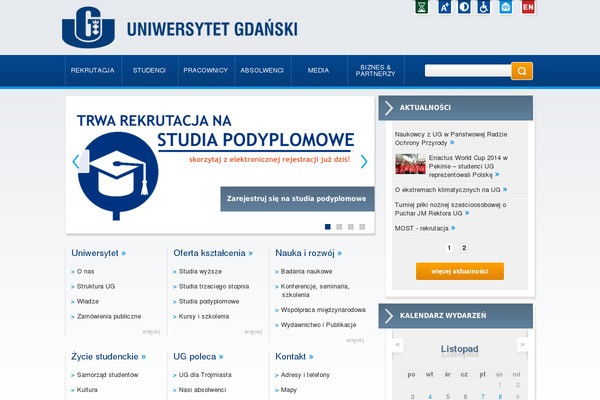Go to next calendar month arrow

[x=522, y=344]
